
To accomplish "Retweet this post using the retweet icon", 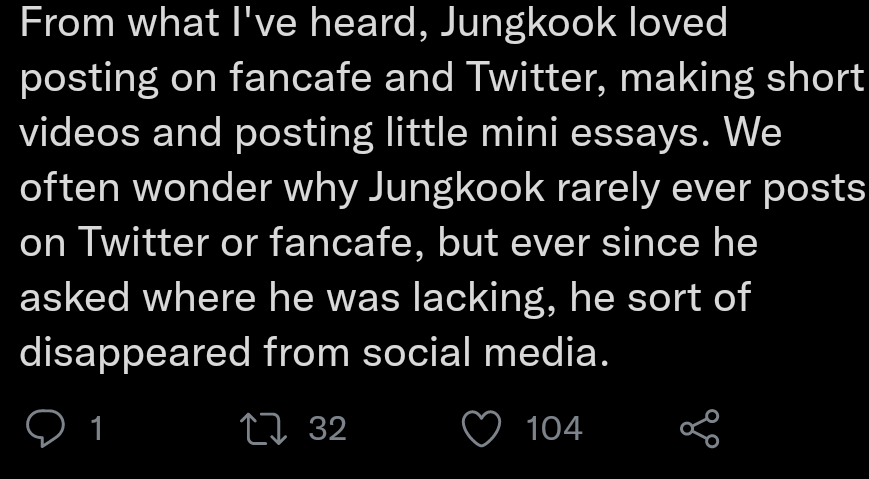I will (267, 428).
